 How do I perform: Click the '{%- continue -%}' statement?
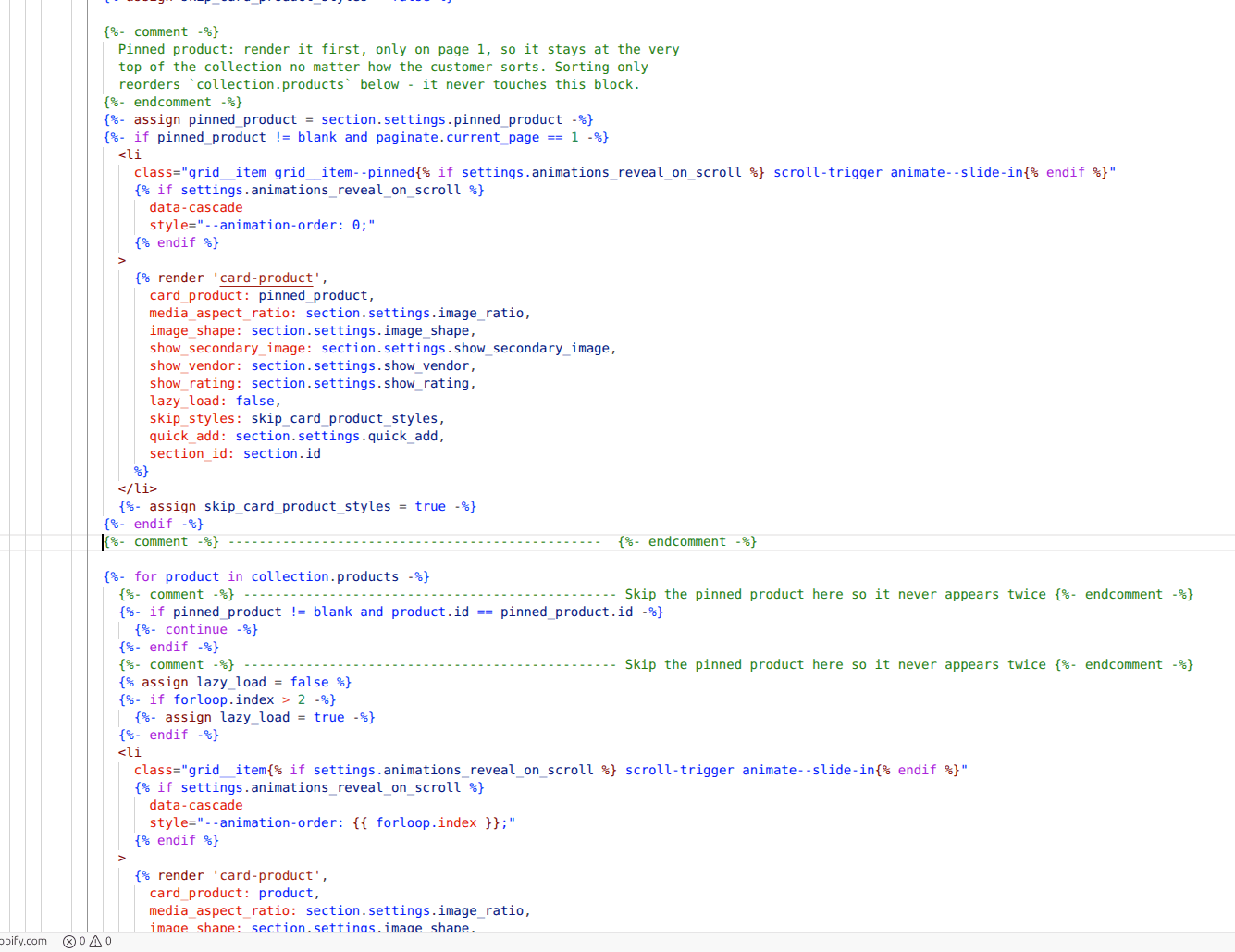pos(196,629)
